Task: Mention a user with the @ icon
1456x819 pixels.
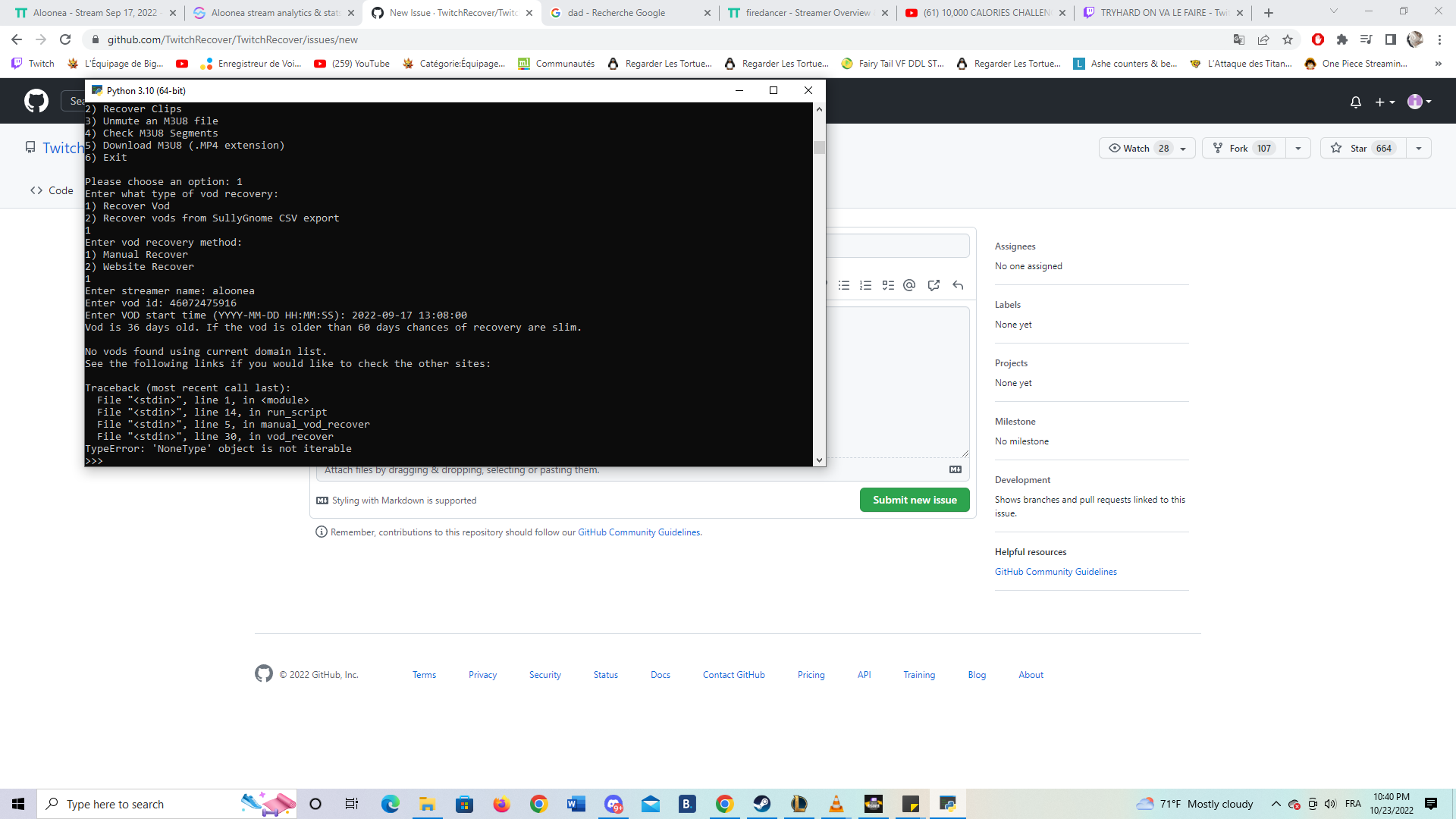Action: (909, 285)
